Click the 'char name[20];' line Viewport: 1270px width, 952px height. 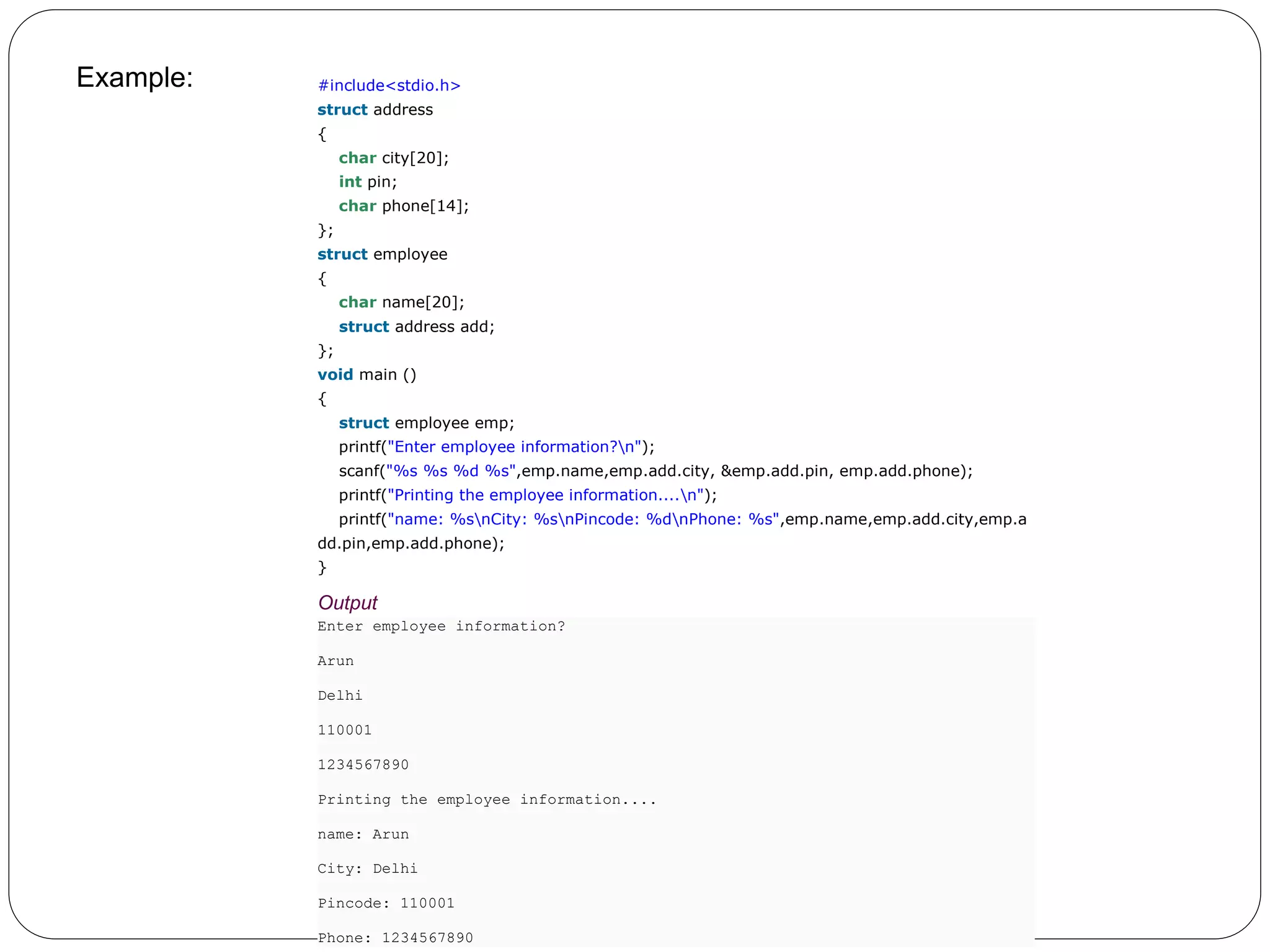pos(401,302)
